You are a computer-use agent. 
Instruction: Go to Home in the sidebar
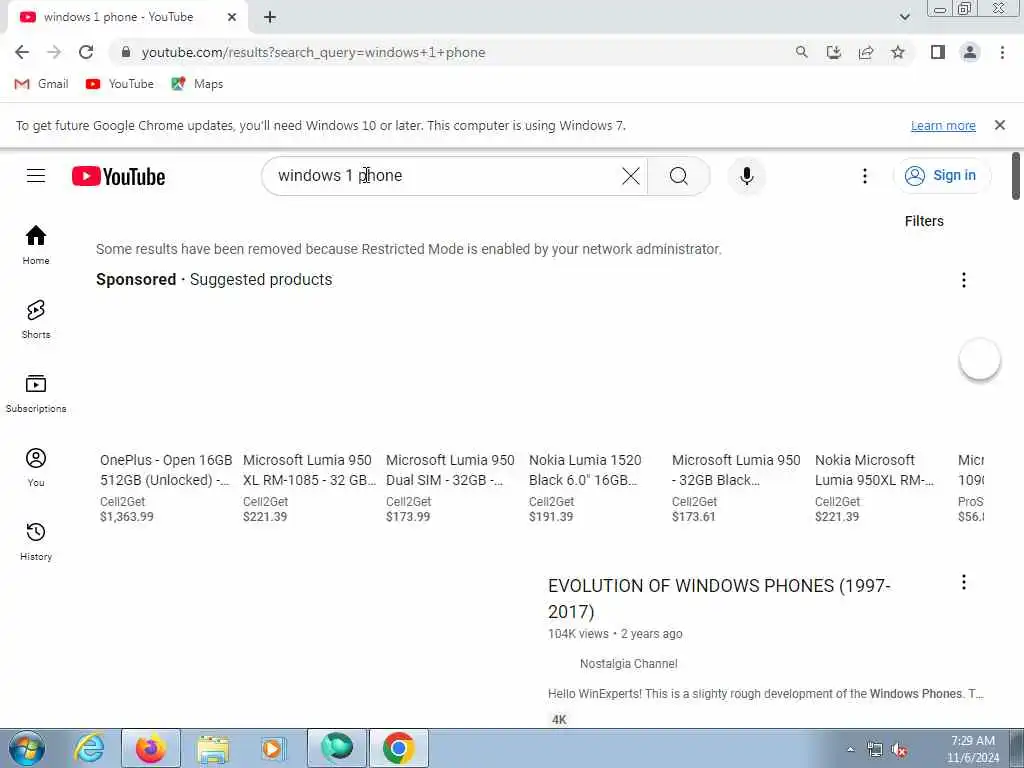[x=36, y=245]
